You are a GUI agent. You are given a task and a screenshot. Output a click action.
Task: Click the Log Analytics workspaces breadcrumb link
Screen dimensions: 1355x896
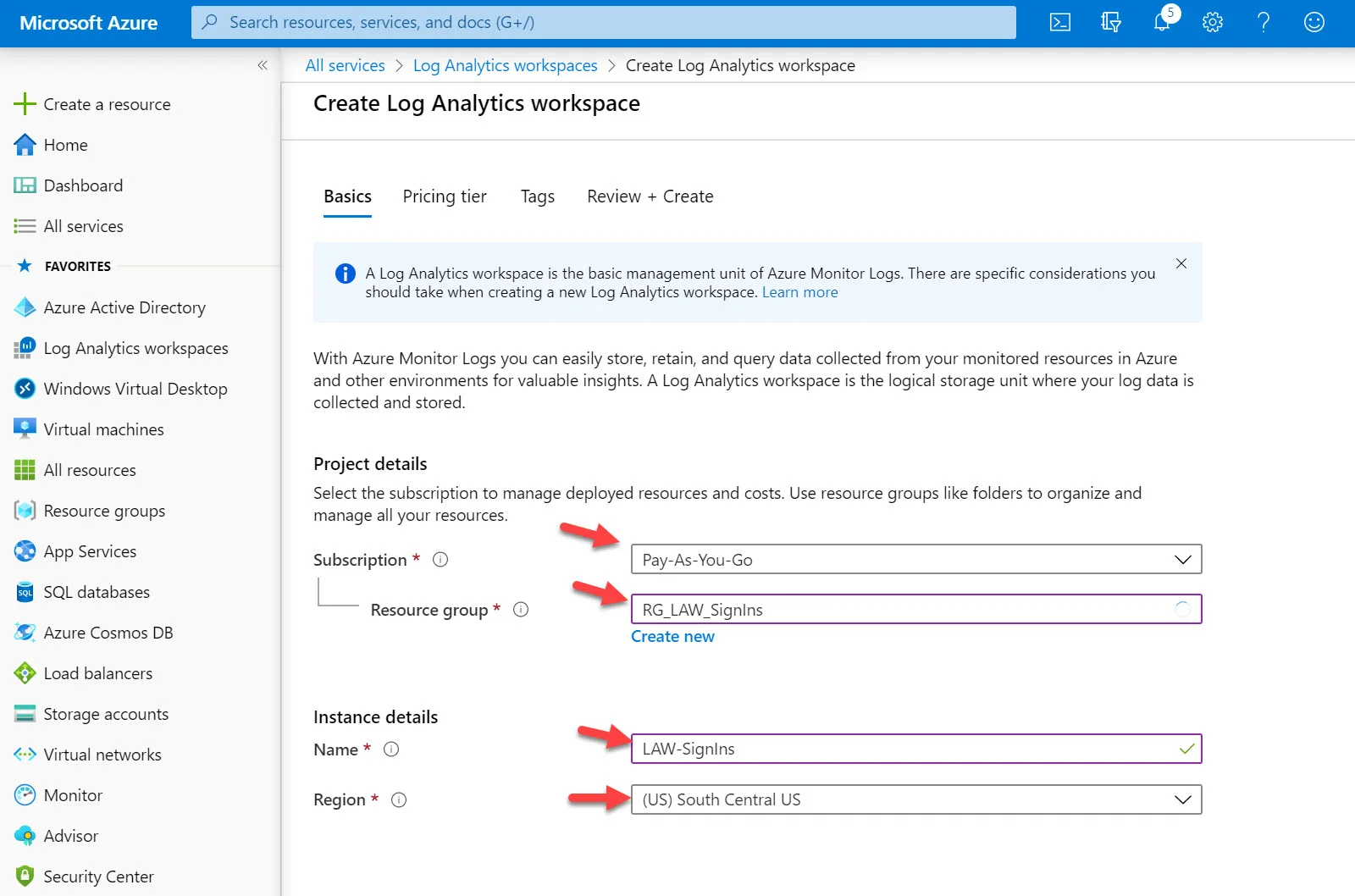pyautogui.click(x=505, y=65)
